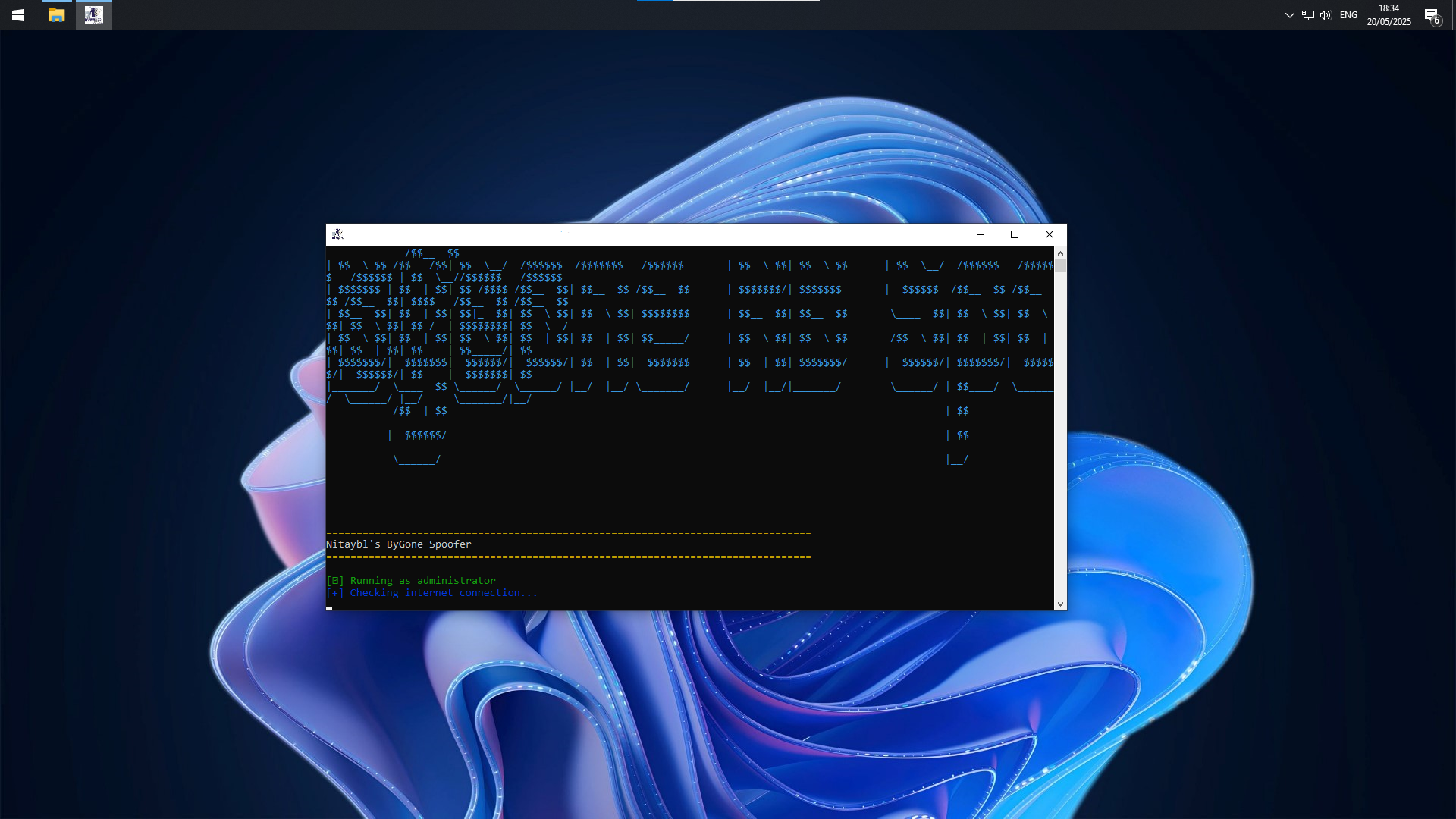
Task: Click the console scrollbar down arrow
Action: 1060,604
